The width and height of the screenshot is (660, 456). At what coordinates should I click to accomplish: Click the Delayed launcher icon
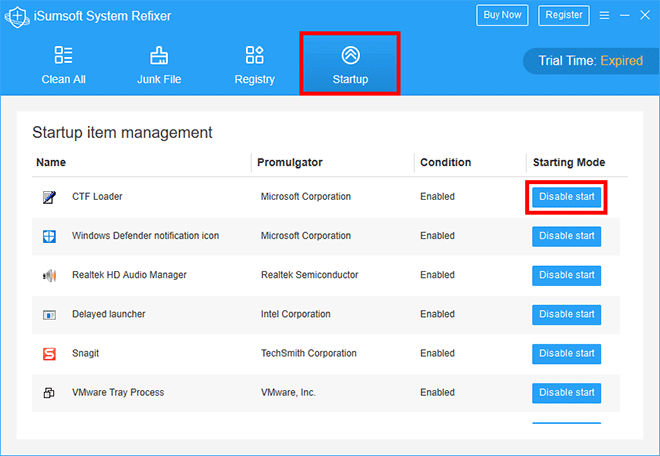coord(49,315)
